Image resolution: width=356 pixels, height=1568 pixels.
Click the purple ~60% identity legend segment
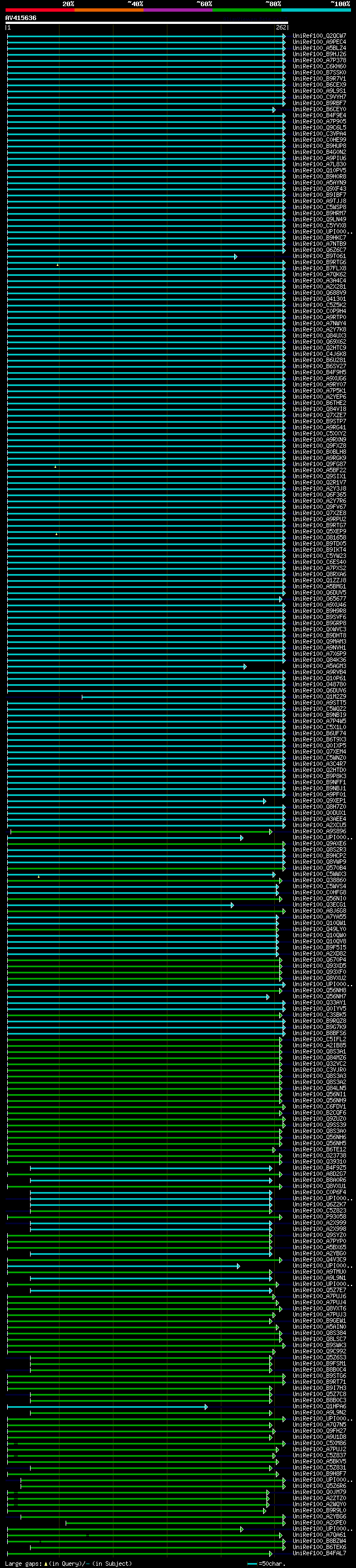[x=177, y=10]
